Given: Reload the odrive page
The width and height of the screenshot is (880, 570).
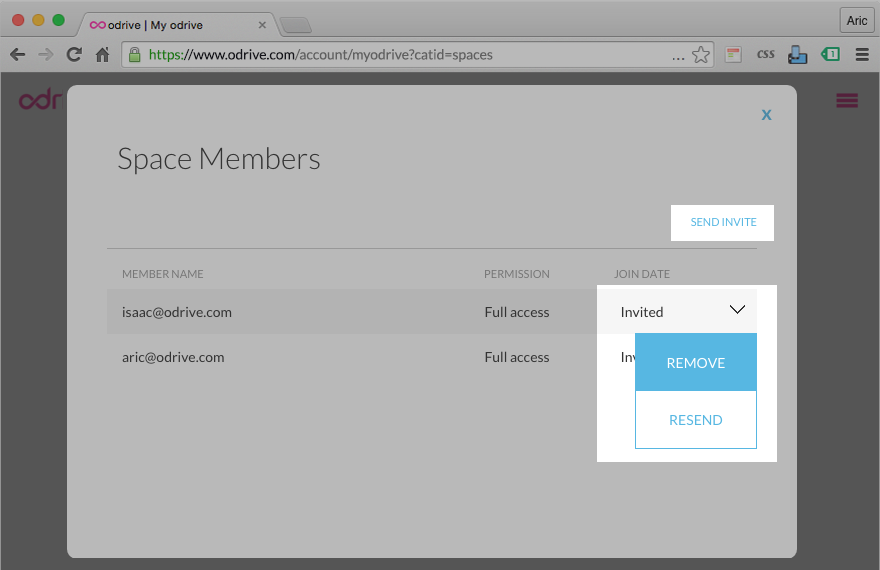Looking at the screenshot, I should click(73, 55).
